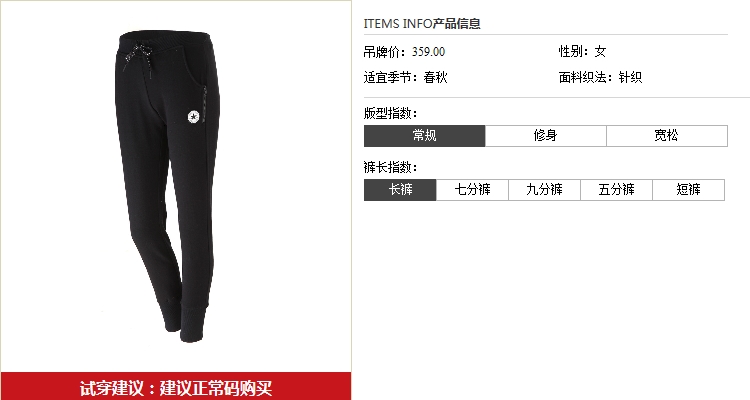Click the 裤长指数 label

(390, 167)
